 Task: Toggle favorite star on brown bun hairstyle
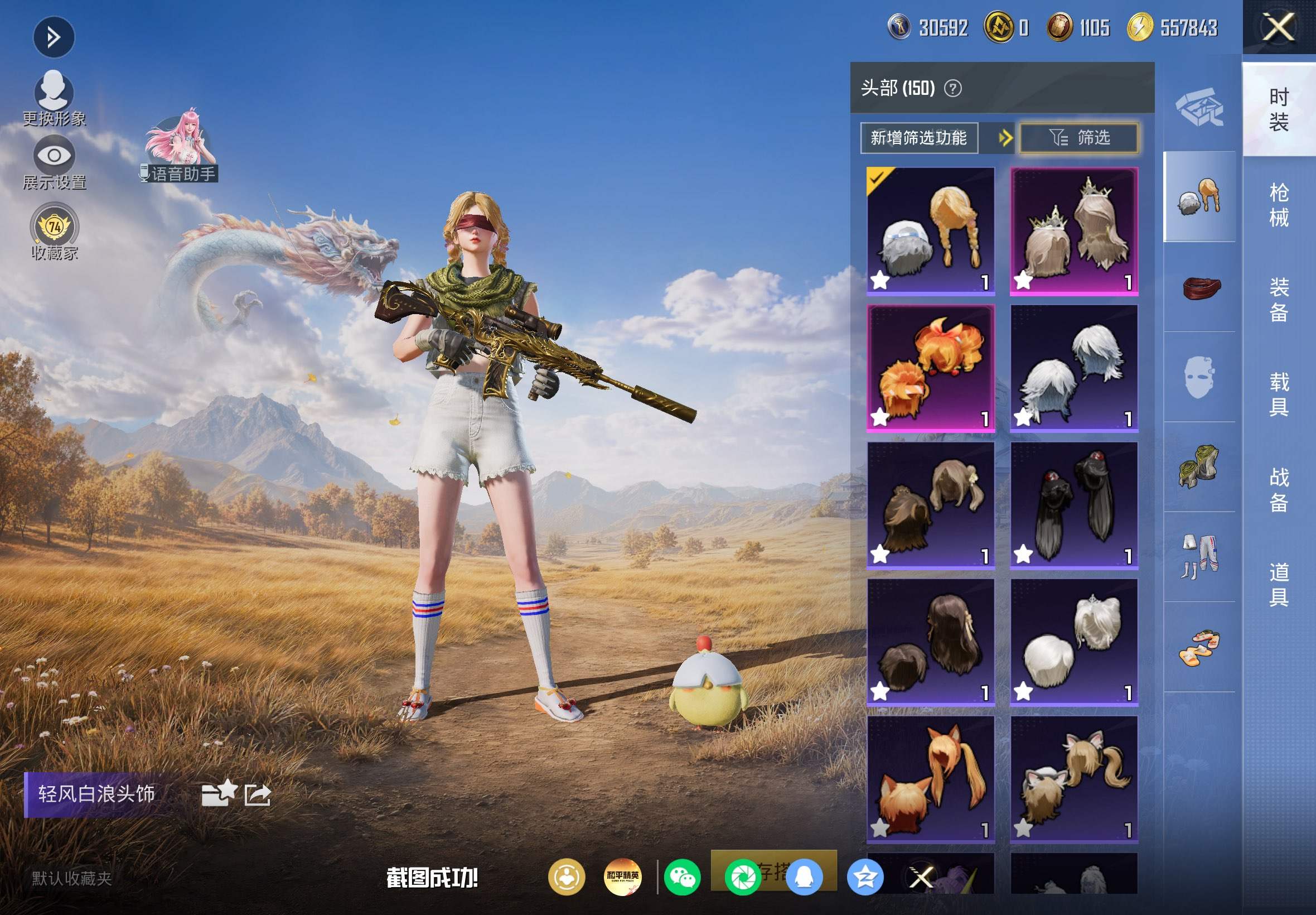point(880,555)
